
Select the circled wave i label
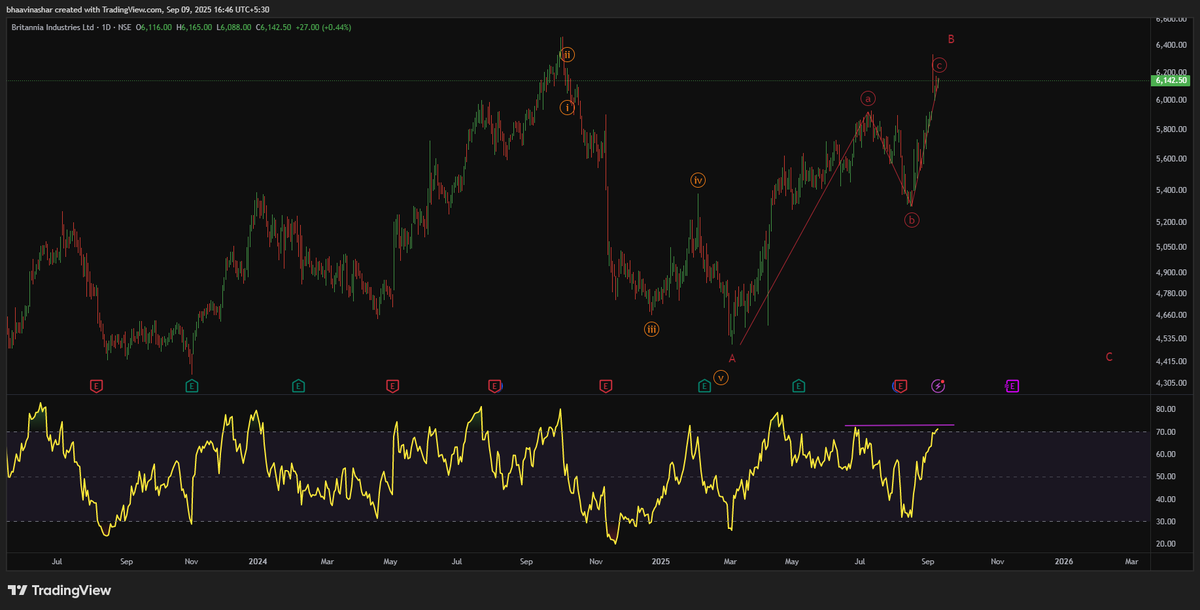coord(567,107)
